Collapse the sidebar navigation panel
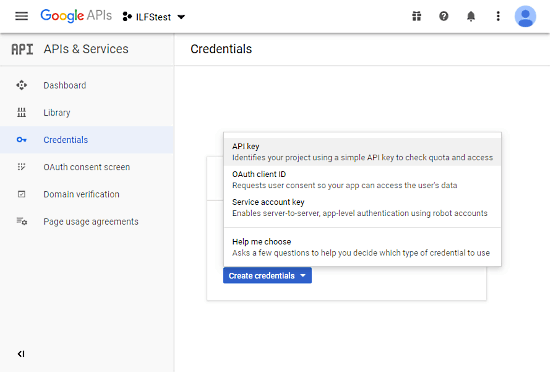The width and height of the screenshot is (550, 372). [21, 354]
